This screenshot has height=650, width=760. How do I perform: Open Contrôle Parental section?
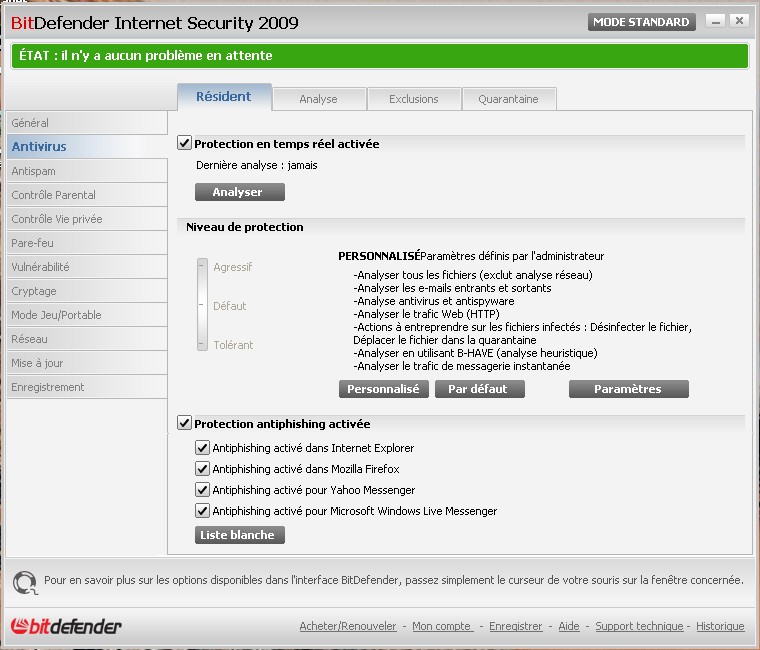pyautogui.click(x=87, y=195)
